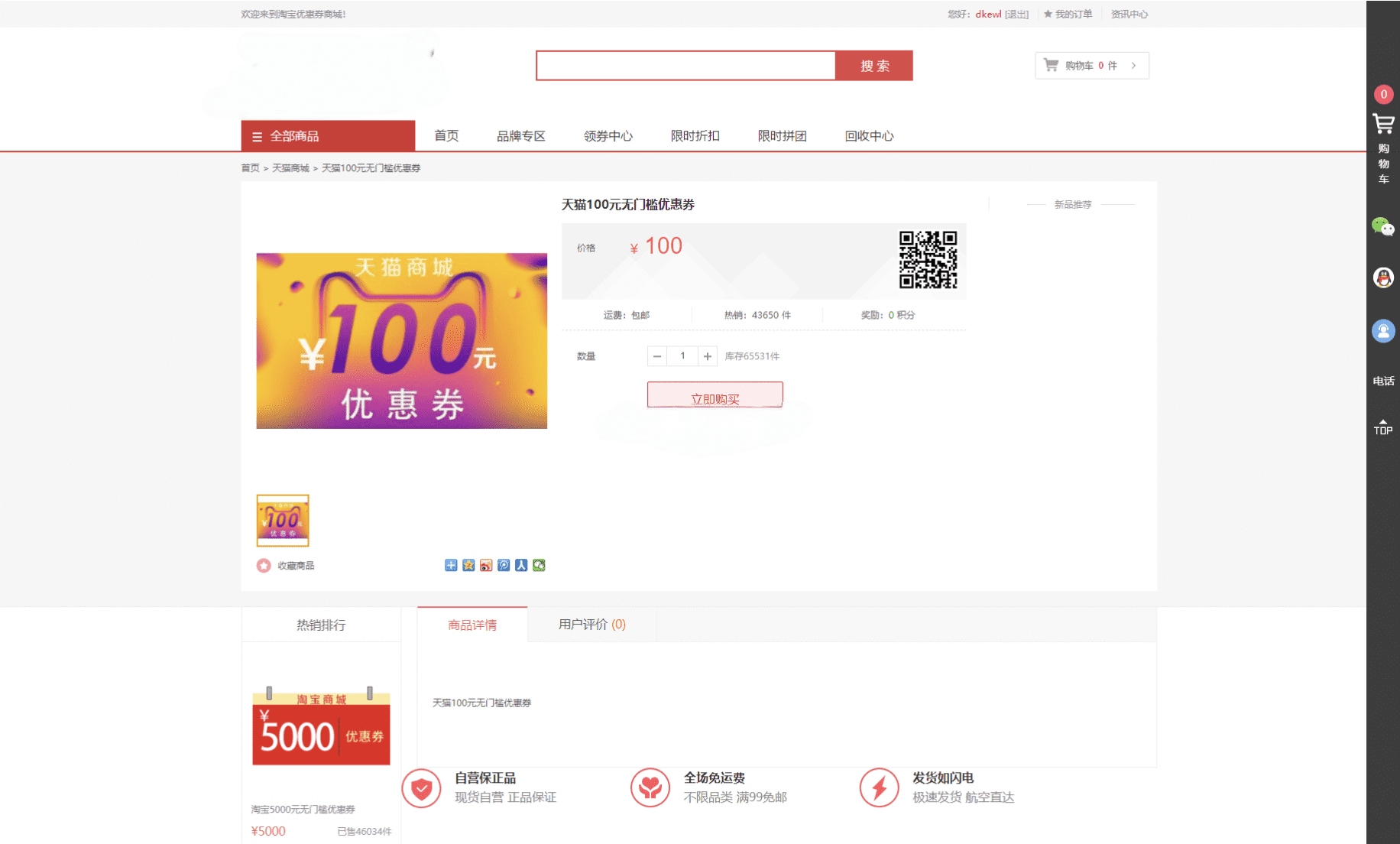Jump to top with the TOP arrow icon
This screenshot has width=1400, height=844.
click(x=1383, y=427)
